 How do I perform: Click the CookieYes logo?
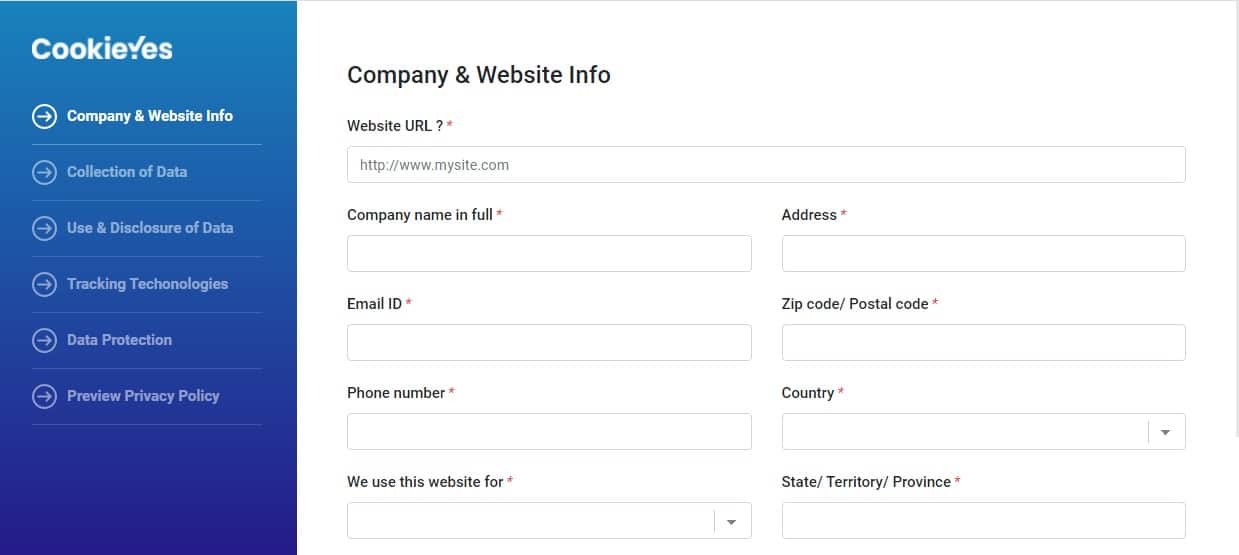(x=102, y=48)
